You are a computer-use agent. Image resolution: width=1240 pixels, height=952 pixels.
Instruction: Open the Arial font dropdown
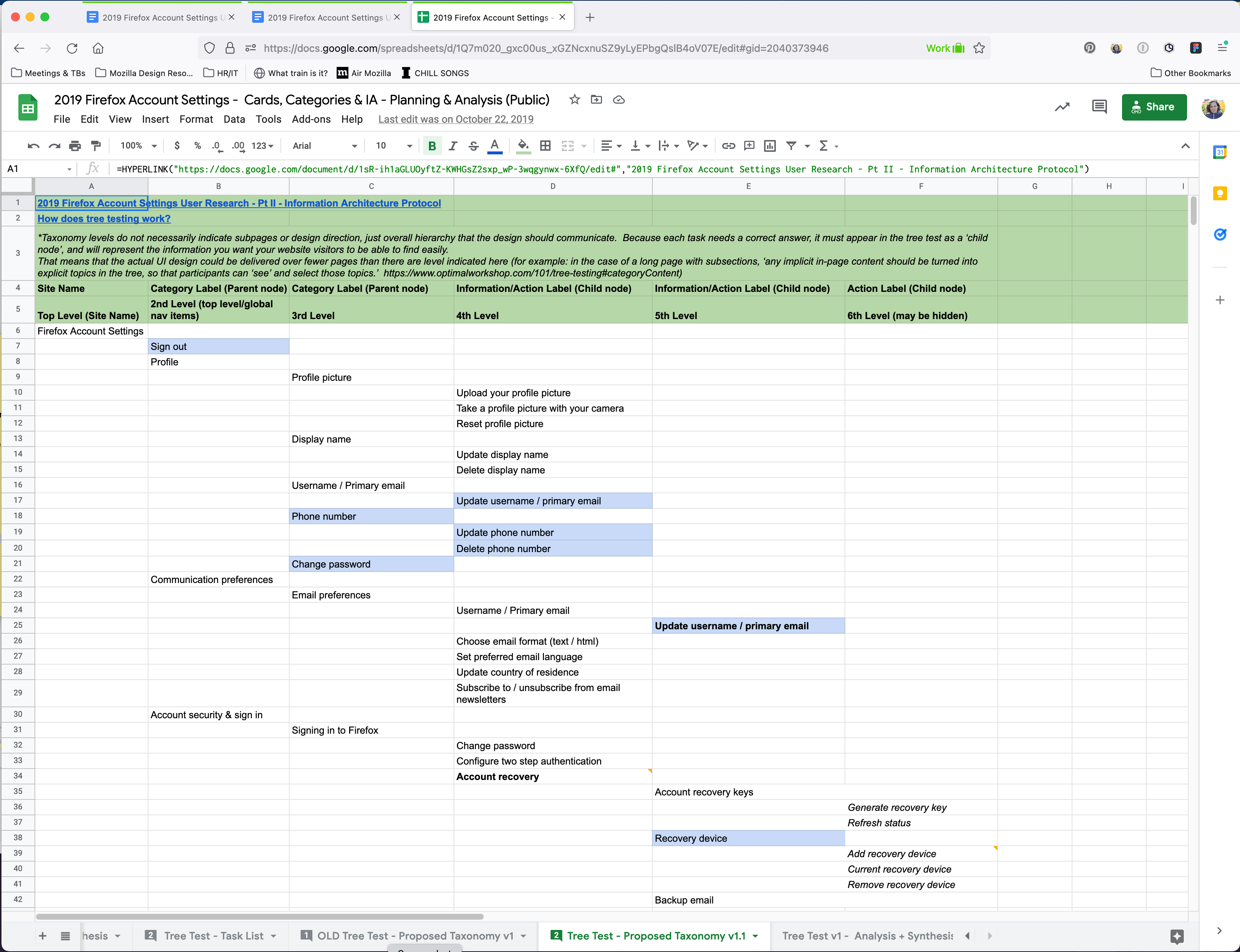(x=325, y=146)
